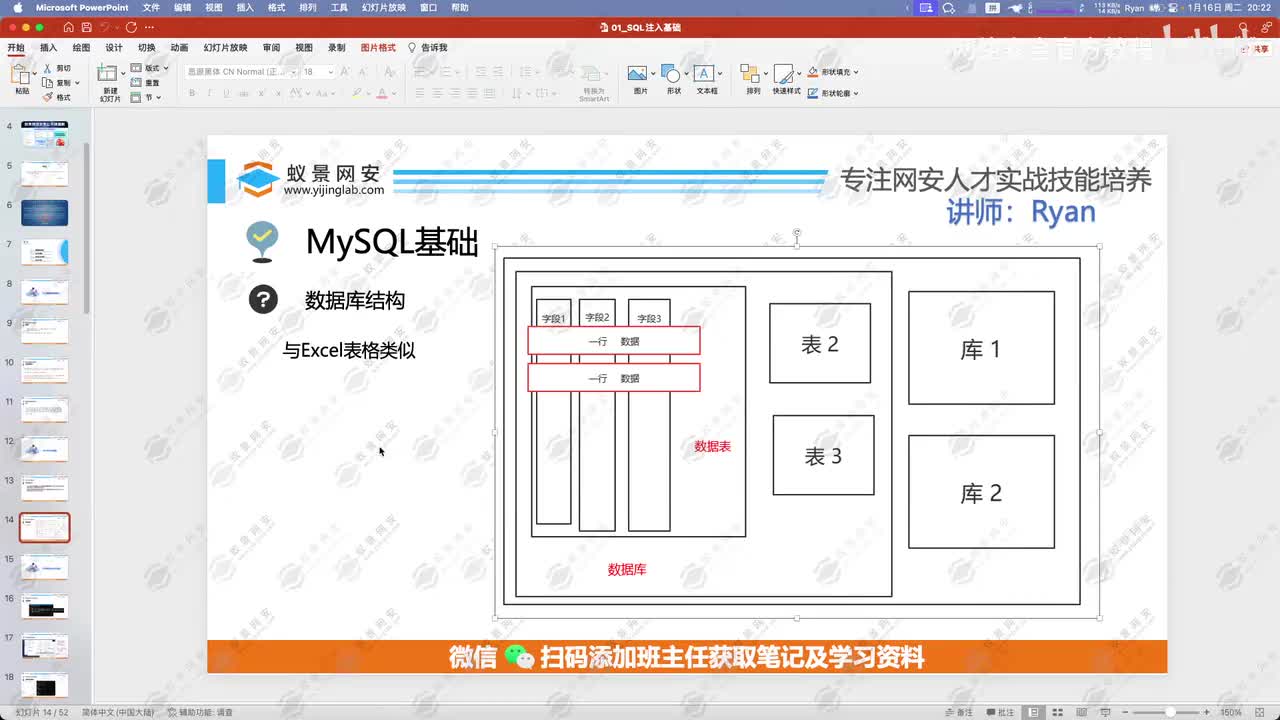Screen dimensions: 1280x720
Task: Copy selection with the 复制 icon
Action: click(47, 83)
